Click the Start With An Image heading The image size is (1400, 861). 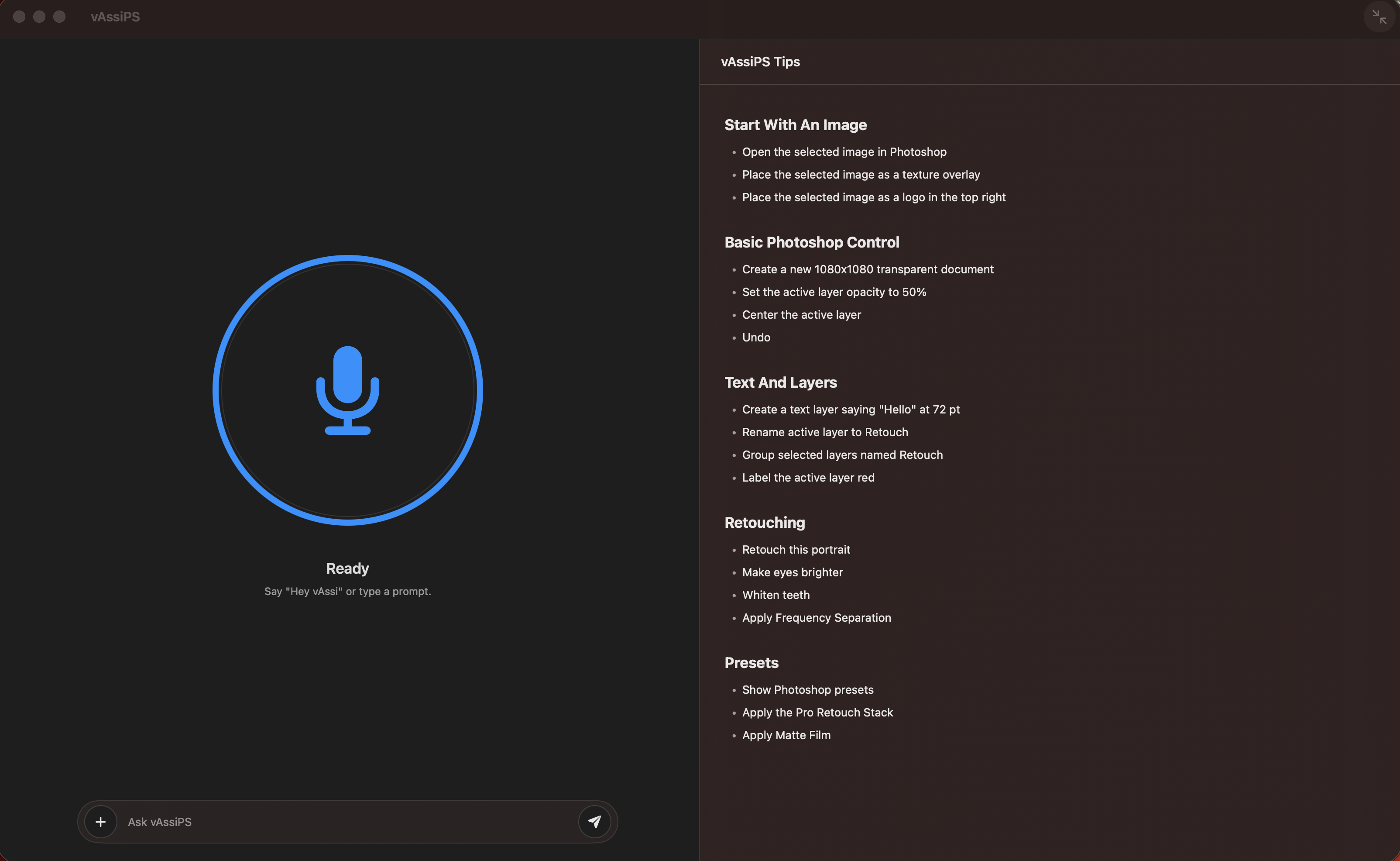point(795,125)
